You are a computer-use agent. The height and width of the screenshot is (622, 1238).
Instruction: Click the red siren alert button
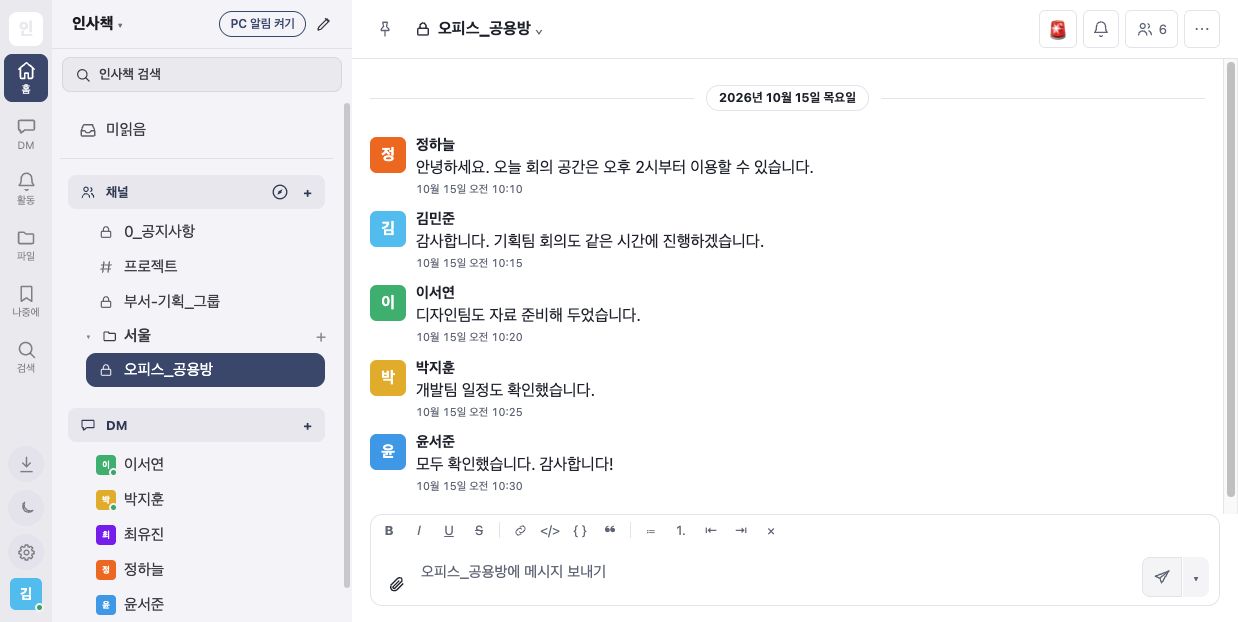coord(1058,29)
